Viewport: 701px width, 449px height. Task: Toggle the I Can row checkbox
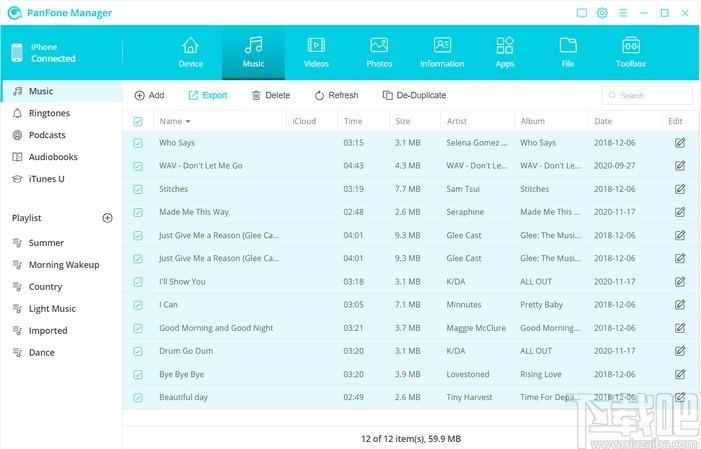point(138,305)
